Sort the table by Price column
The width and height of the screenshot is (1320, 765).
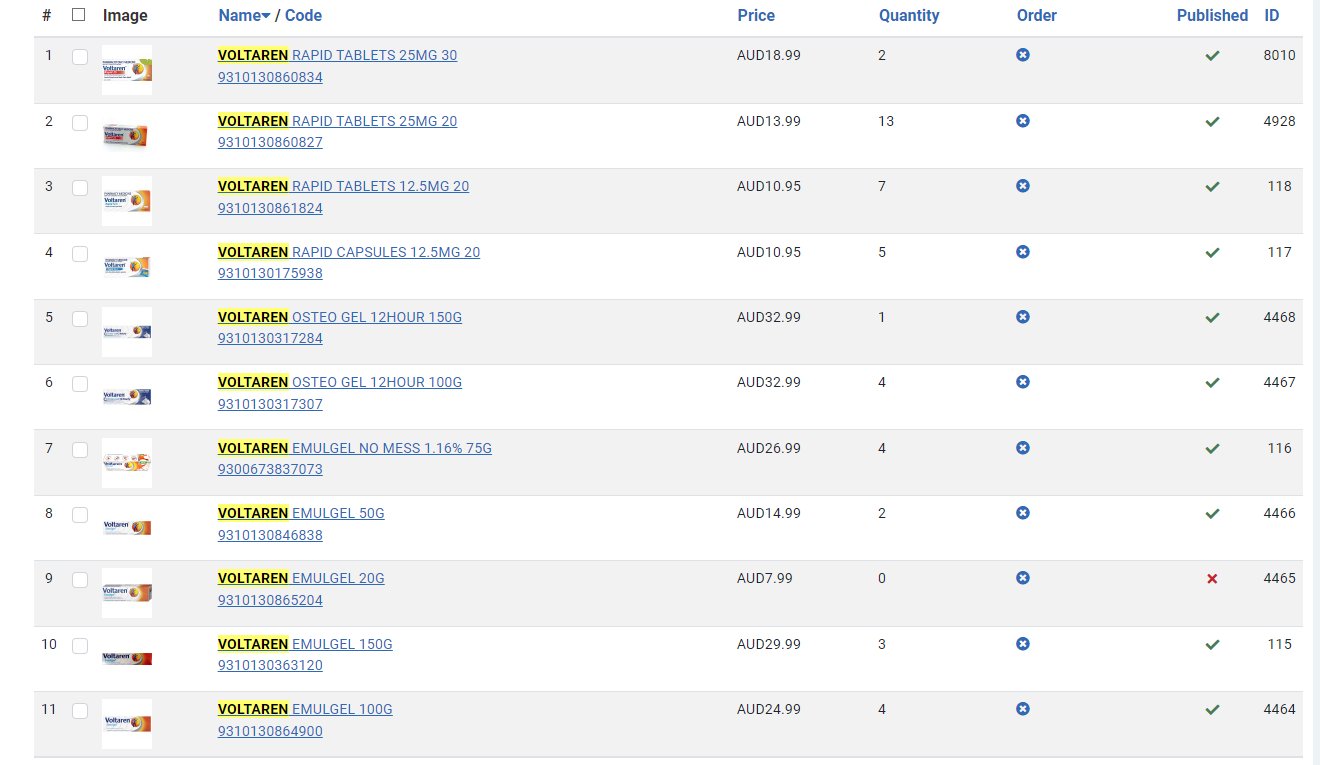pyautogui.click(x=756, y=15)
